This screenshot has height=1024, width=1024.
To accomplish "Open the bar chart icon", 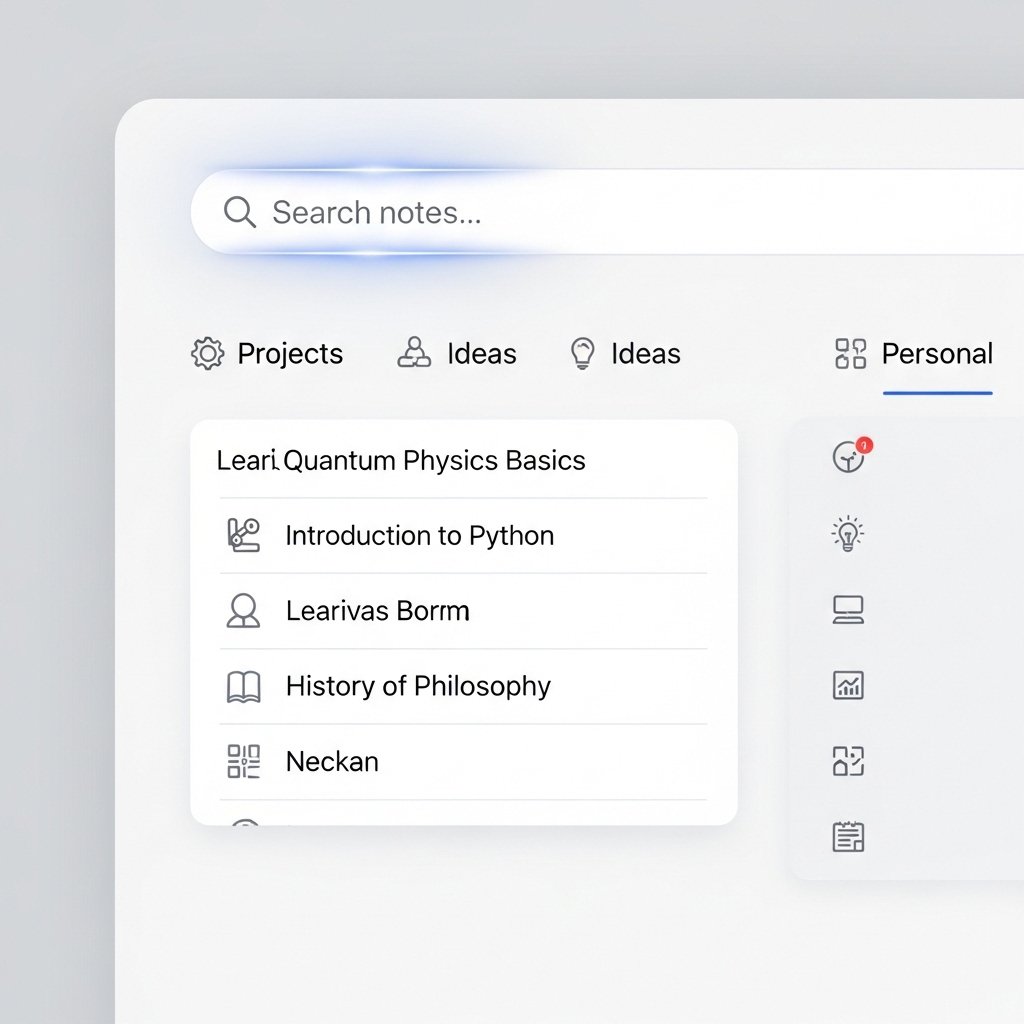I will 848,686.
